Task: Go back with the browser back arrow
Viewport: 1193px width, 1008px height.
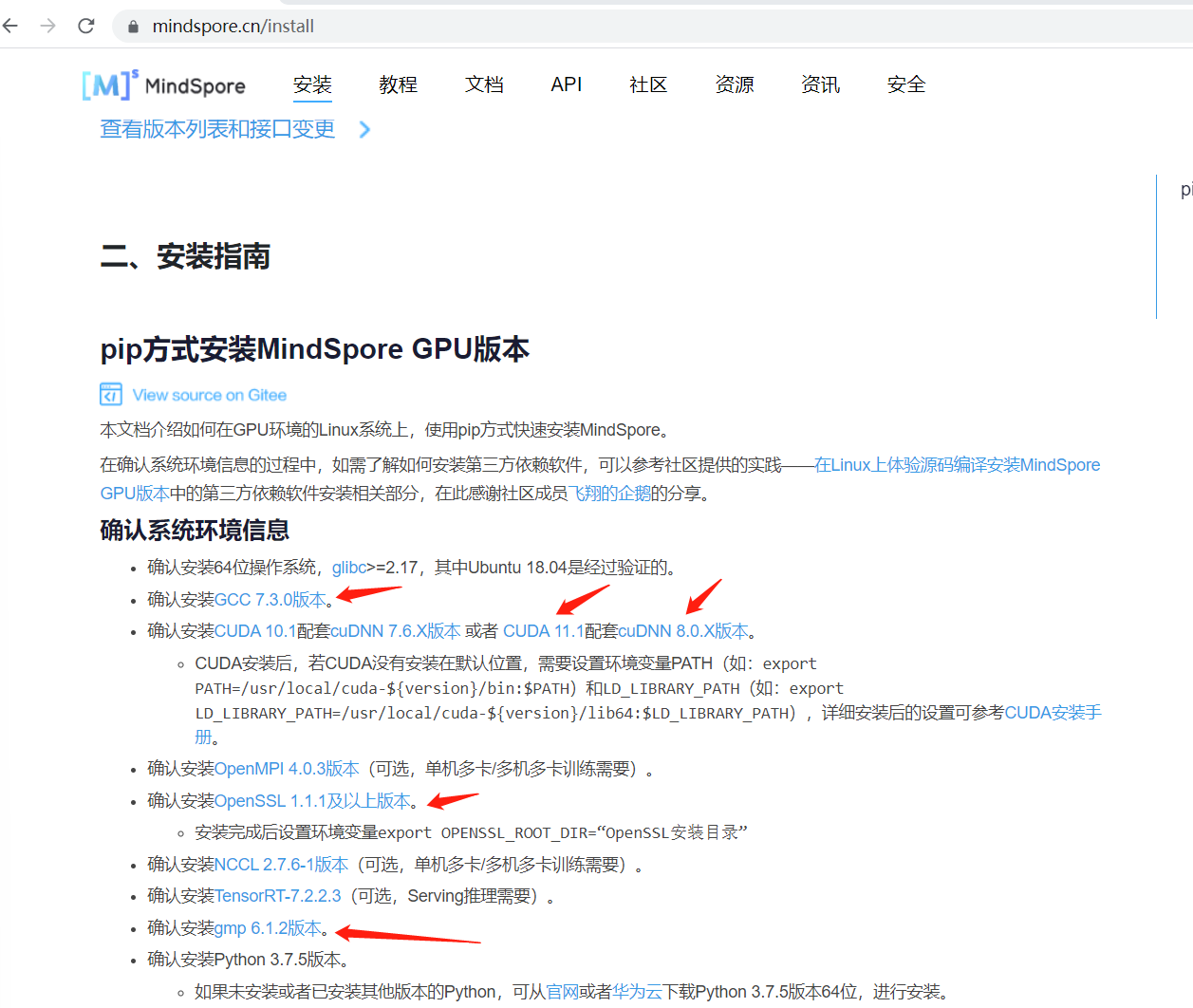Action: (10, 26)
